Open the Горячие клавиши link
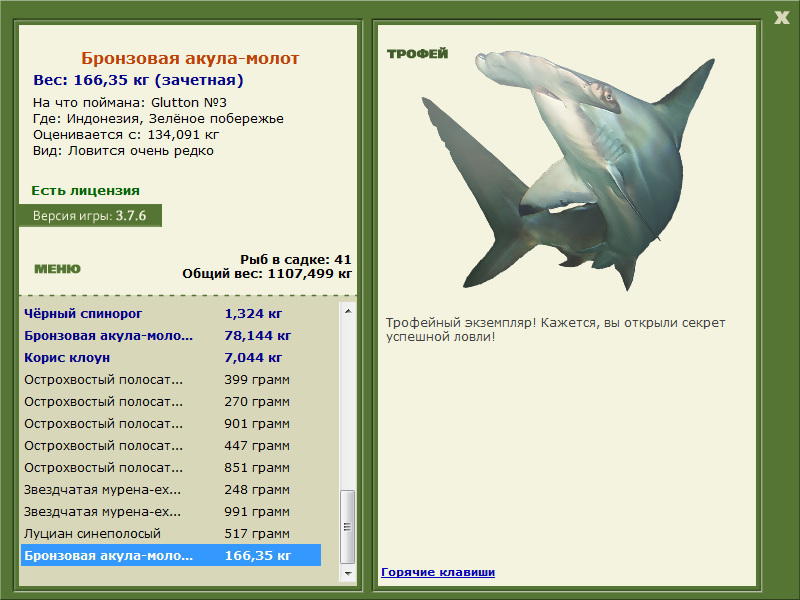 click(x=438, y=572)
